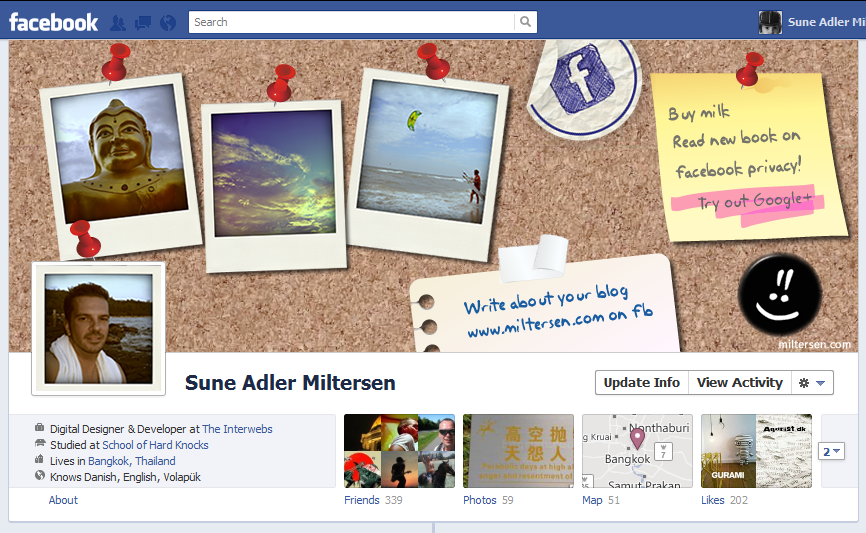Show notifications via the globe icon
This screenshot has width=866, height=533.
click(167, 22)
